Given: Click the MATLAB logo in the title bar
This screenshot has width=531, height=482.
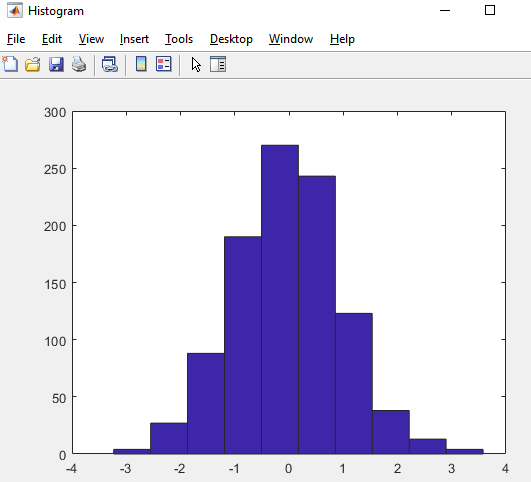Looking at the screenshot, I should tap(15, 11).
